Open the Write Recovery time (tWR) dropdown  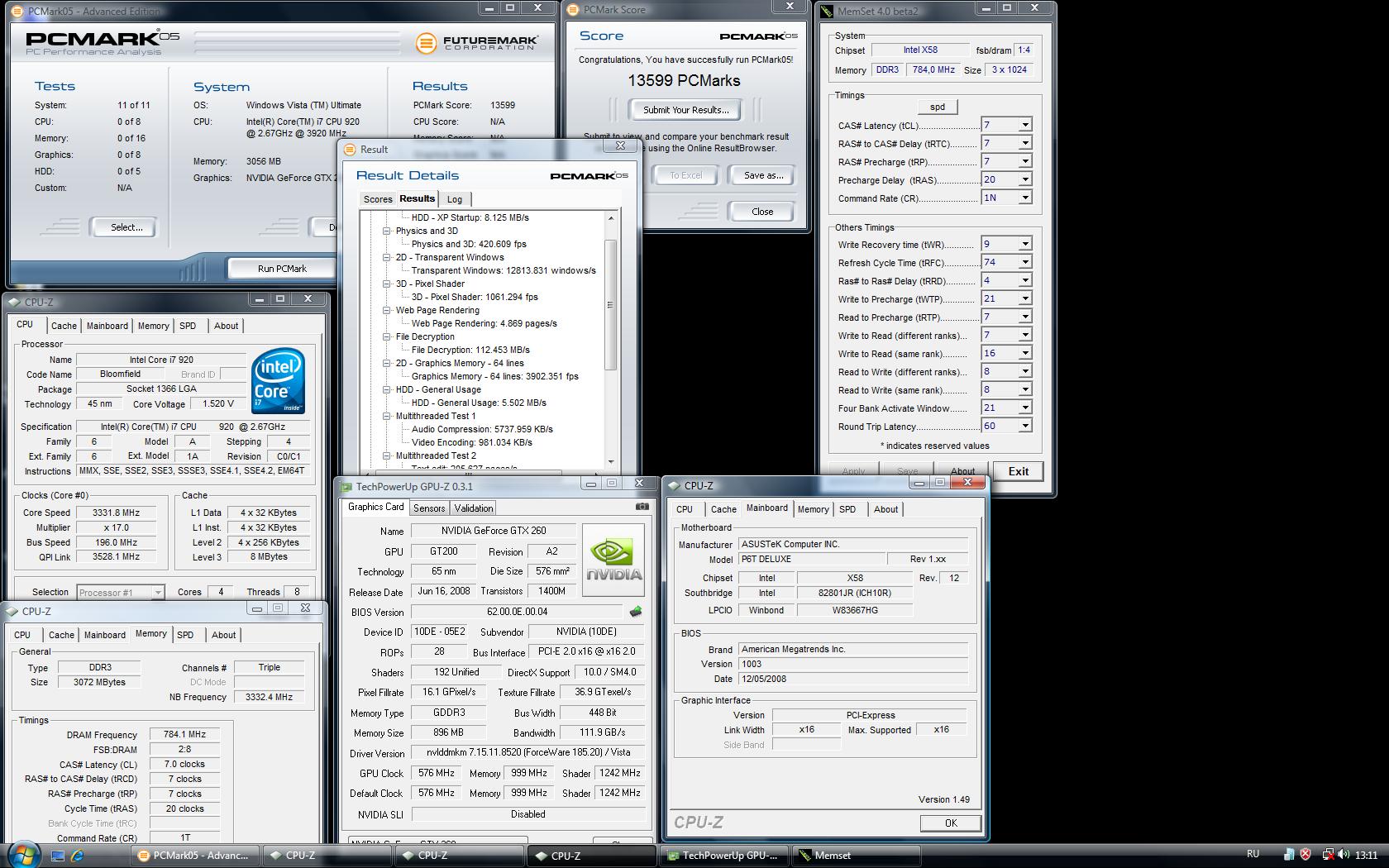pyautogui.click(x=1024, y=244)
